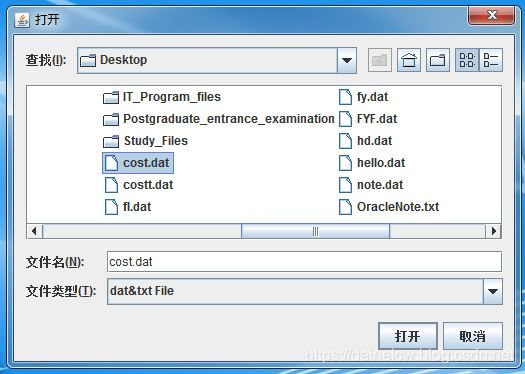The width and height of the screenshot is (525, 374).
Task: Click the file icon beside costt.dat
Action: (x=111, y=185)
